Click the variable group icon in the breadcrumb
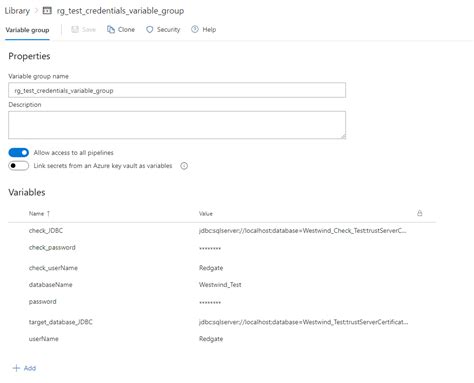This screenshot has height=383, width=474. [47, 11]
